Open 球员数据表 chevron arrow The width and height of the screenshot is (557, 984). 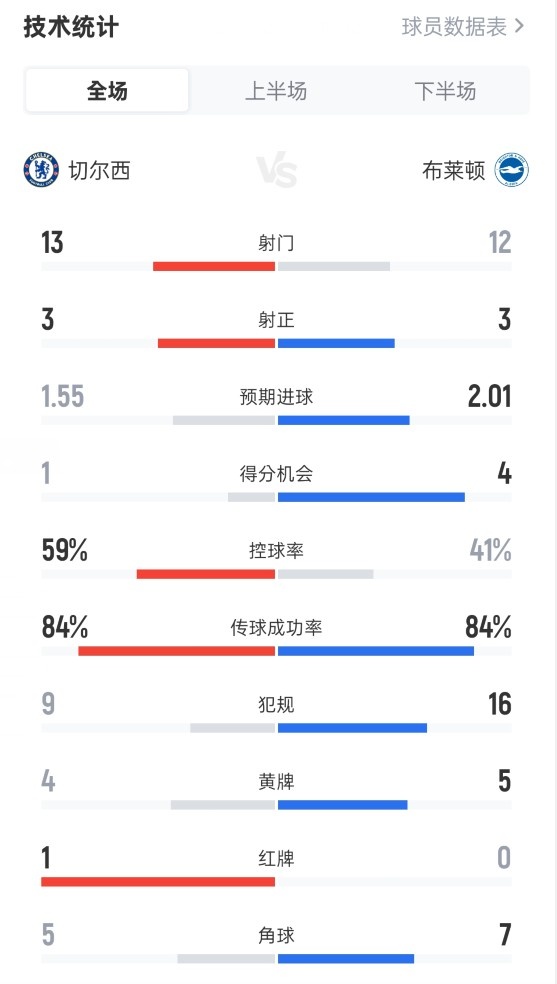(519, 26)
